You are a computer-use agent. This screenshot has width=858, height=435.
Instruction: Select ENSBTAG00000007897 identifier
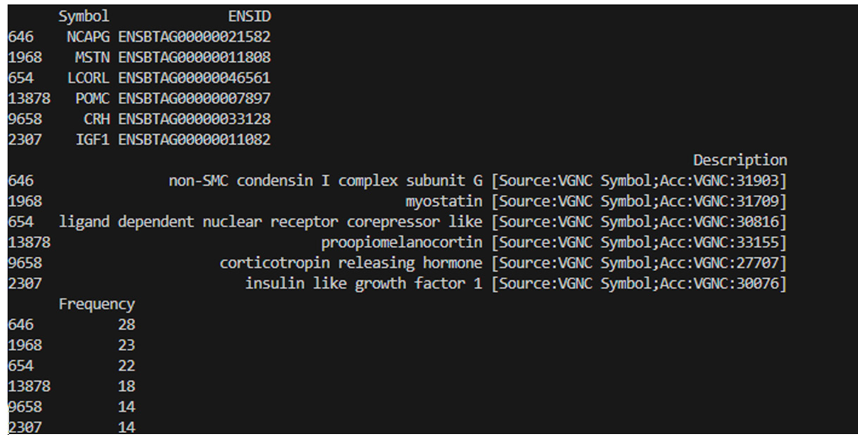194,98
